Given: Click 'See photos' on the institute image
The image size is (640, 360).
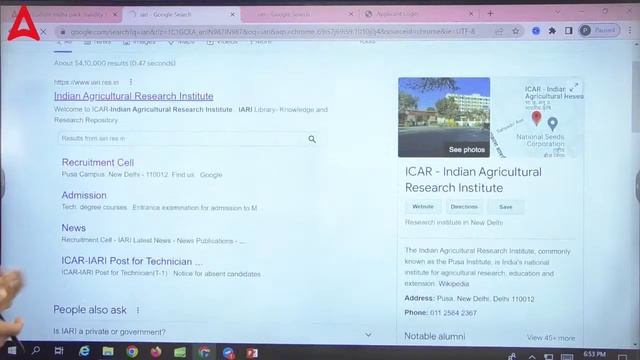Looking at the screenshot, I should (x=467, y=150).
